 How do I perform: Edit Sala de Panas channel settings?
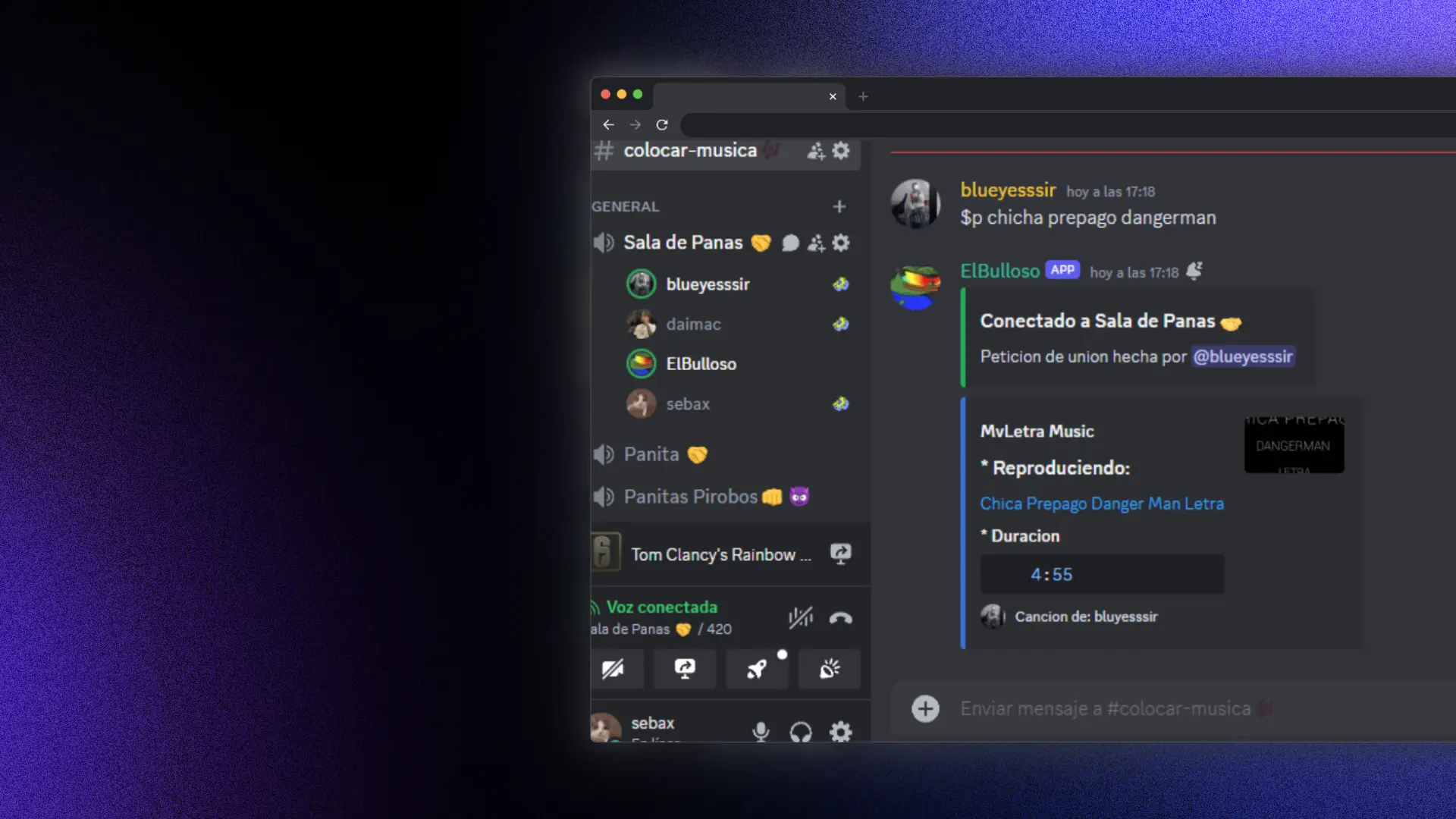[x=841, y=243]
